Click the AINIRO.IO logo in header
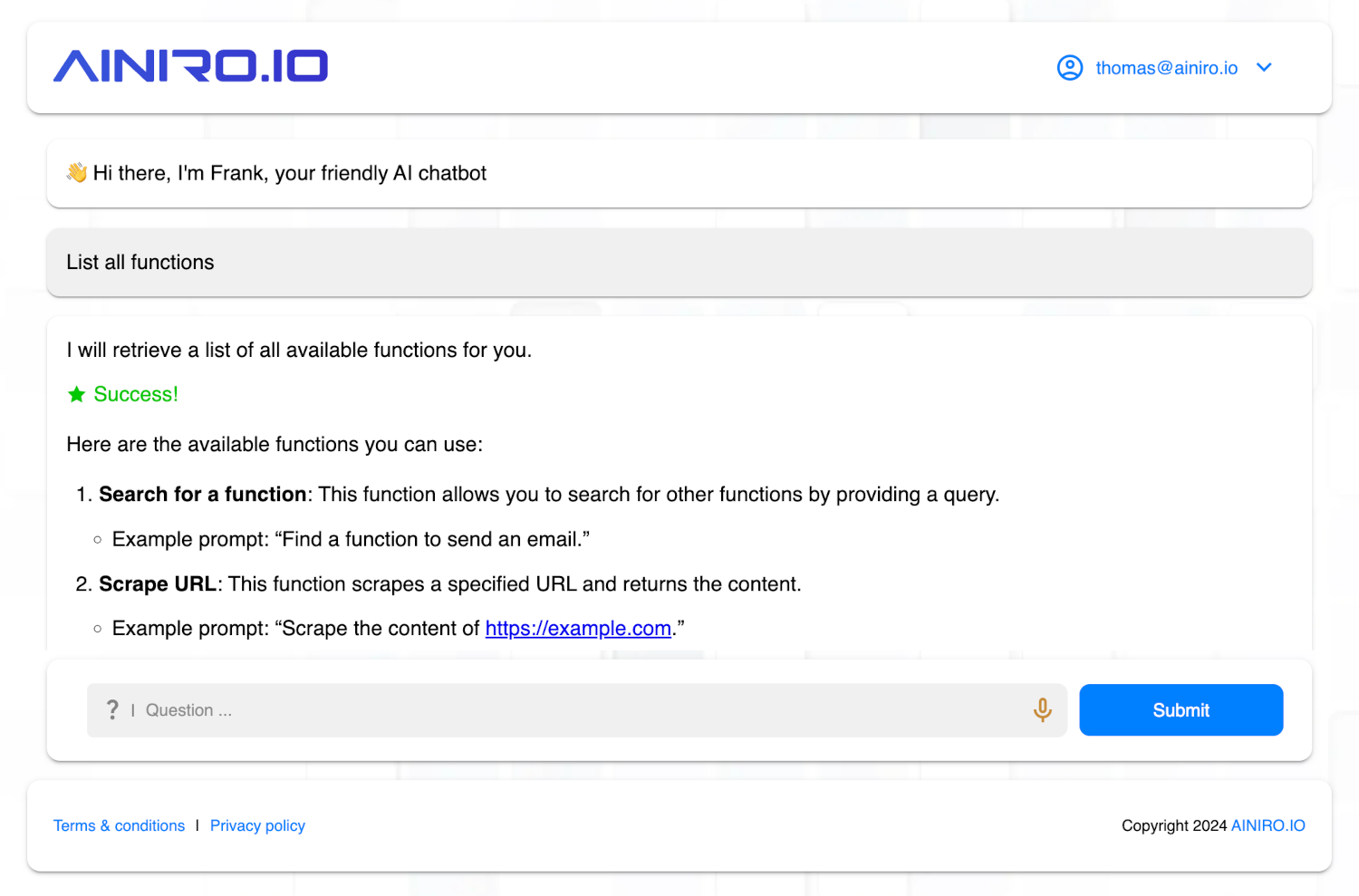This screenshot has width=1359, height=896. point(190,66)
